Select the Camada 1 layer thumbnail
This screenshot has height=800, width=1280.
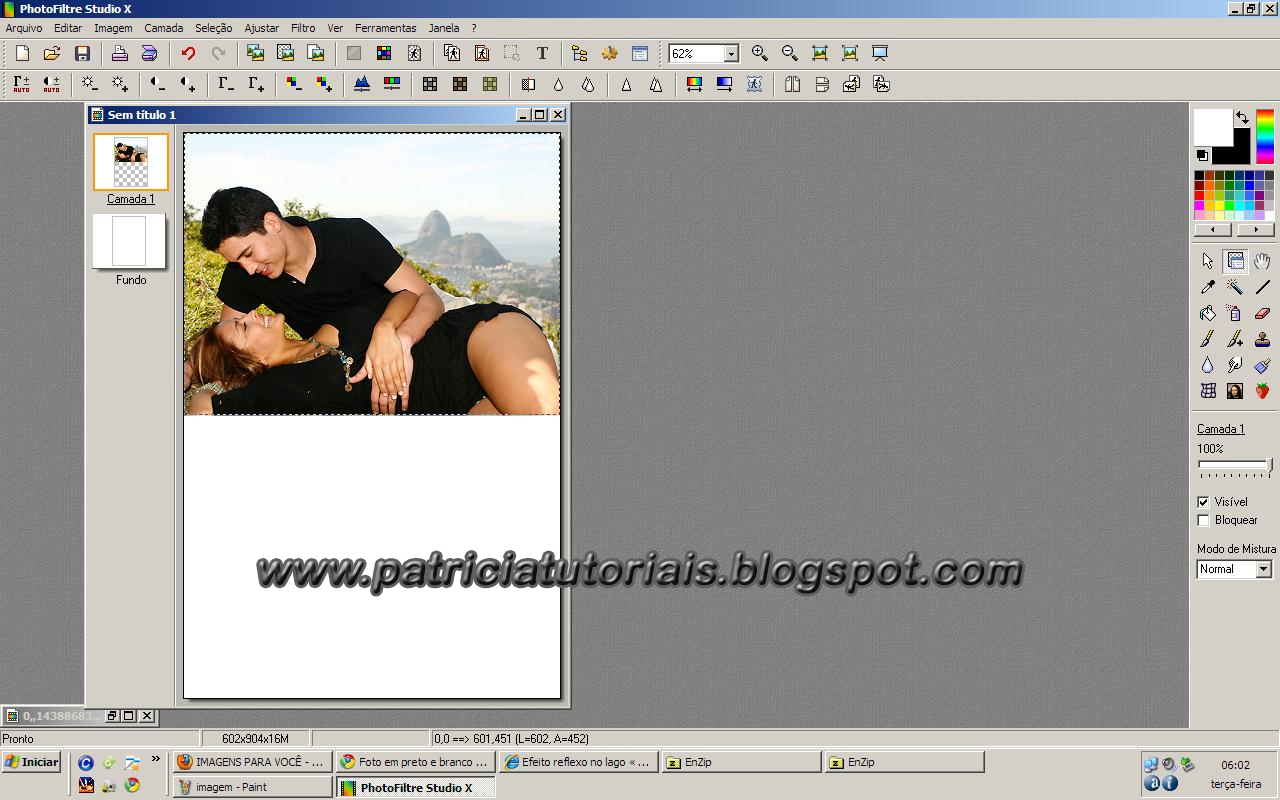(x=131, y=162)
